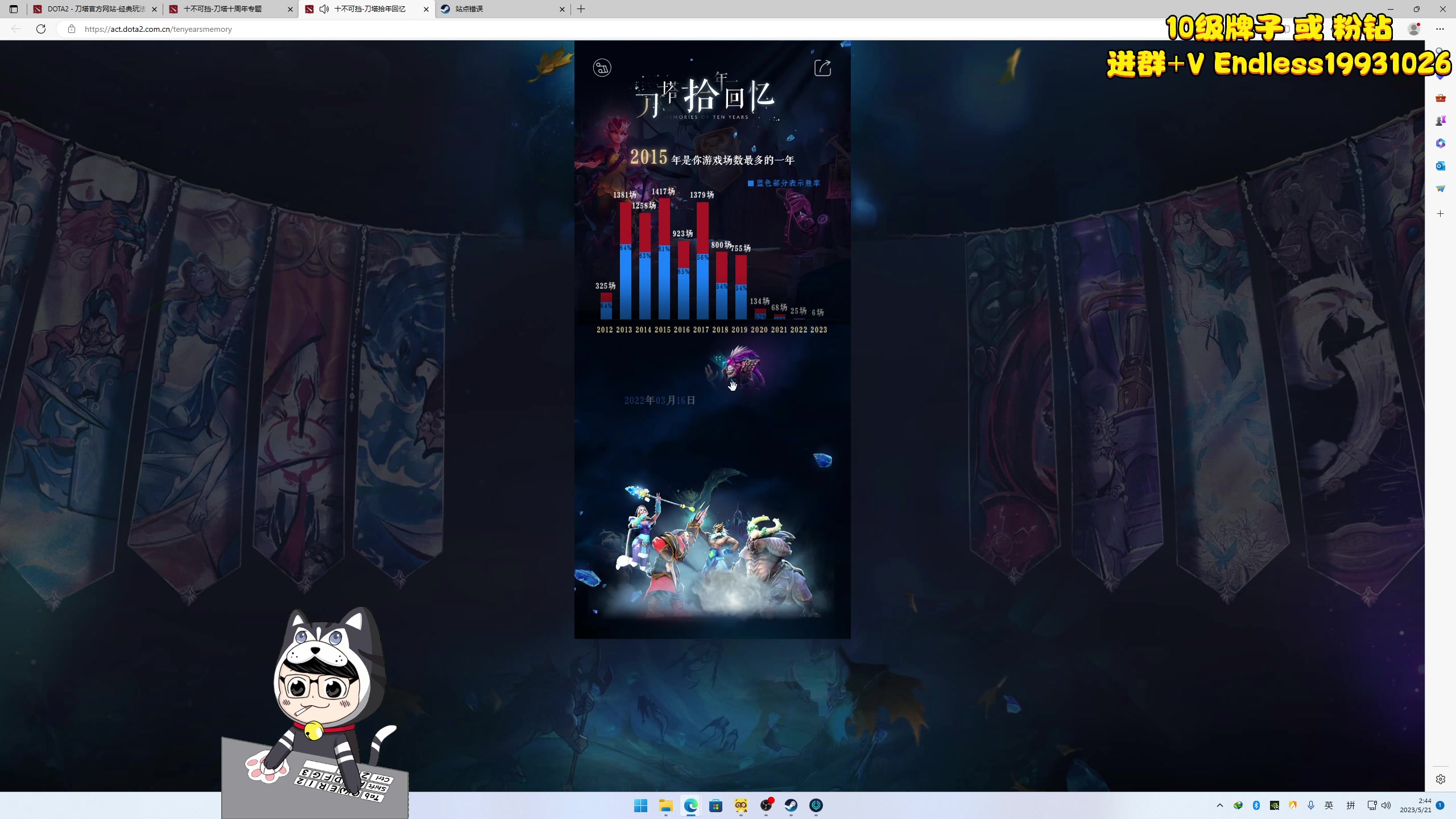
Task: View site information lock icon
Action: coord(72,29)
